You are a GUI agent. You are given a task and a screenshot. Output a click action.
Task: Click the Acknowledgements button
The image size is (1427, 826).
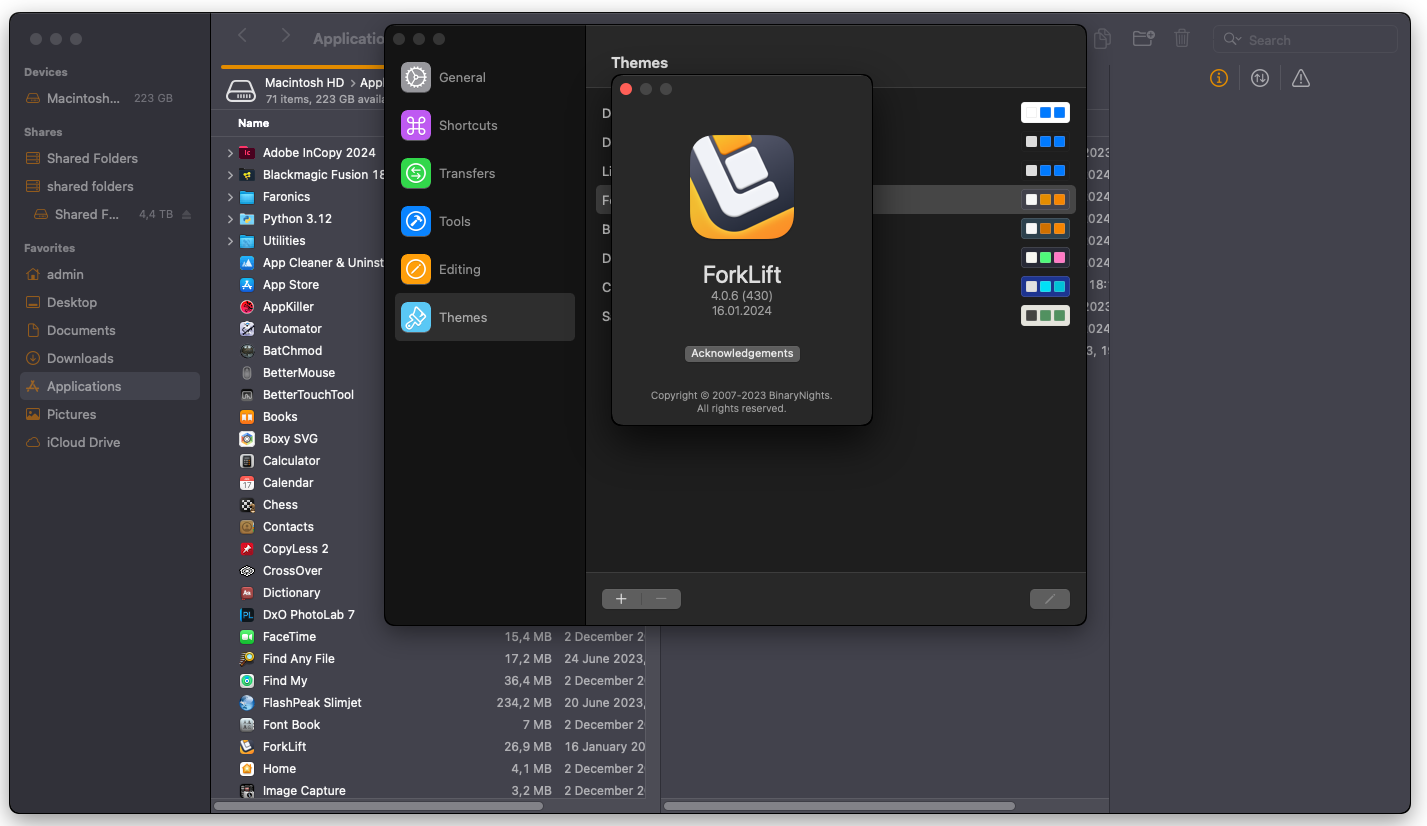742,353
